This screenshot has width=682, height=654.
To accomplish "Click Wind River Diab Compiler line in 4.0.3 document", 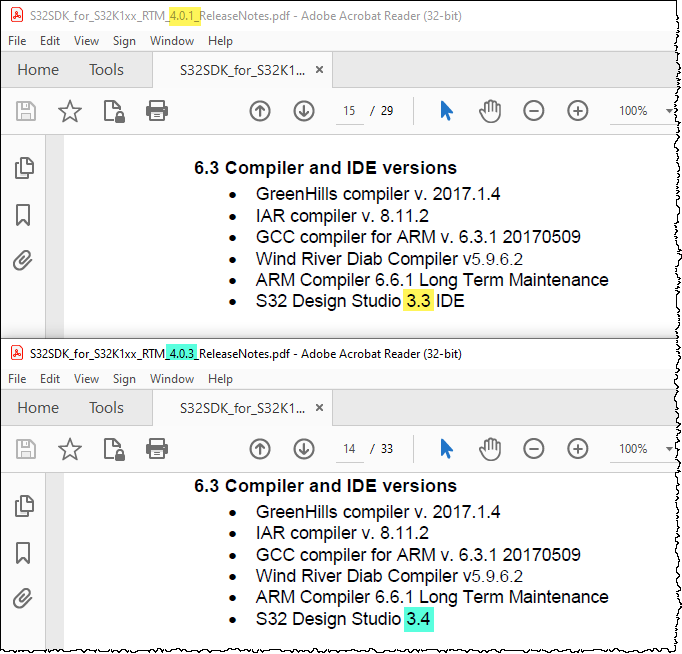I will click(389, 576).
